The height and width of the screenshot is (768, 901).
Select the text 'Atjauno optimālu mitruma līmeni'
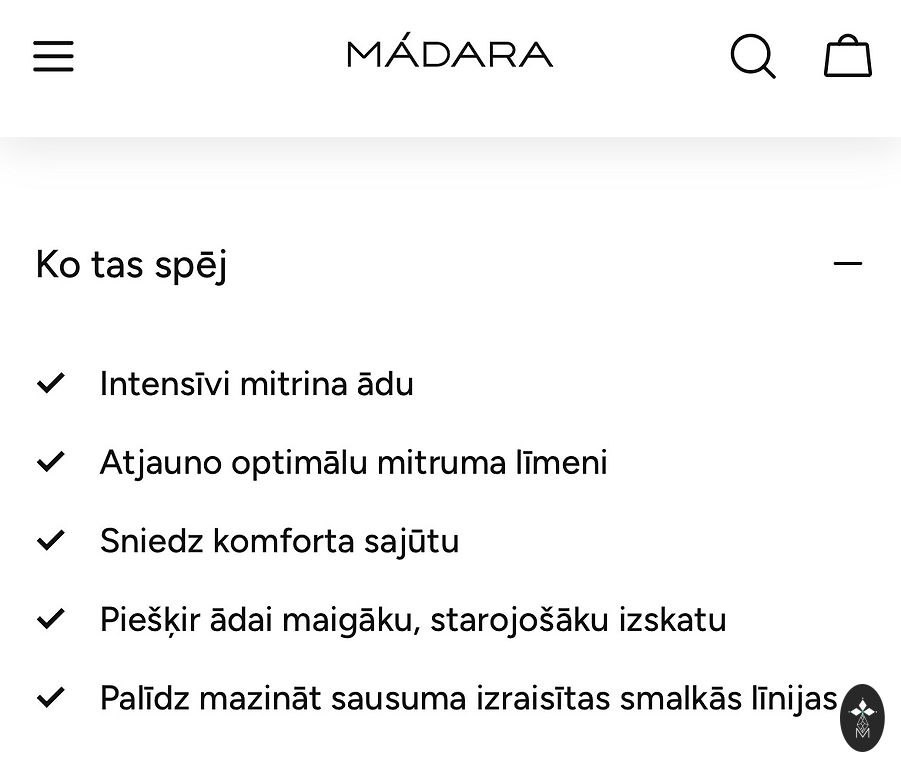[353, 463]
